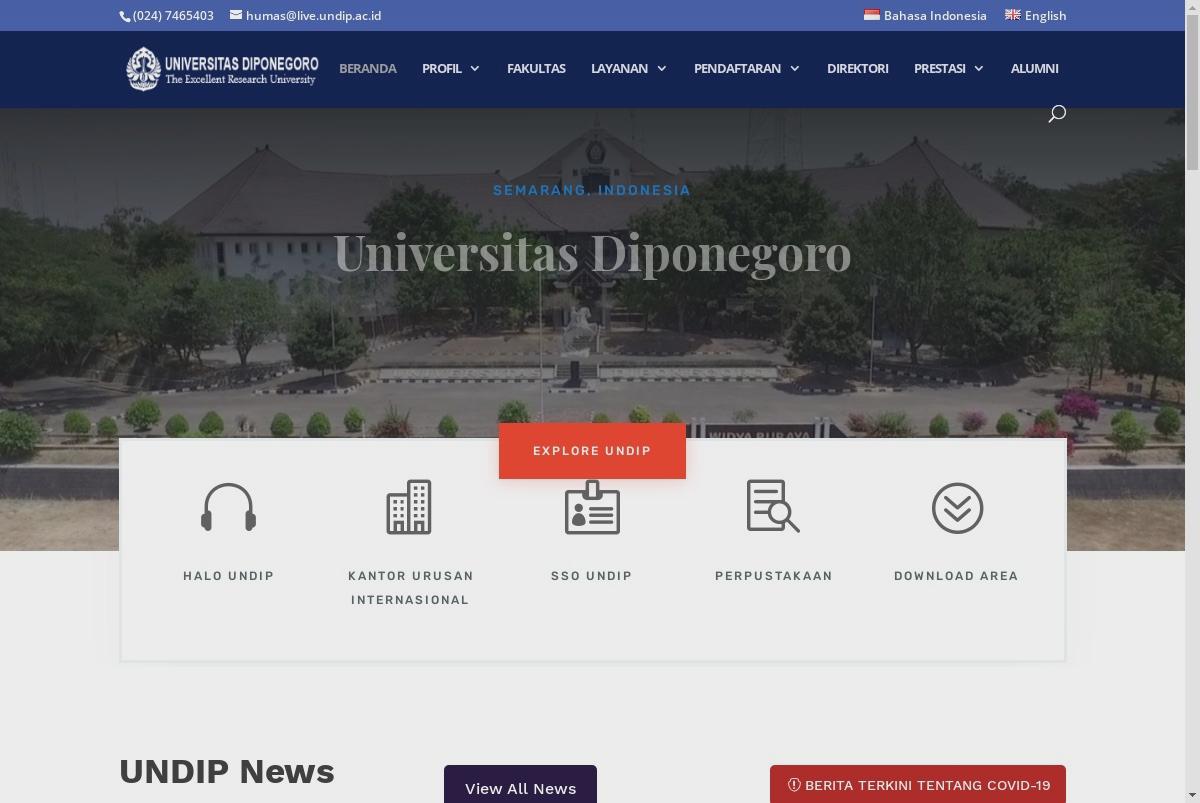Click the (024) 7465403 phone number
This screenshot has height=803, width=1200.
click(173, 15)
